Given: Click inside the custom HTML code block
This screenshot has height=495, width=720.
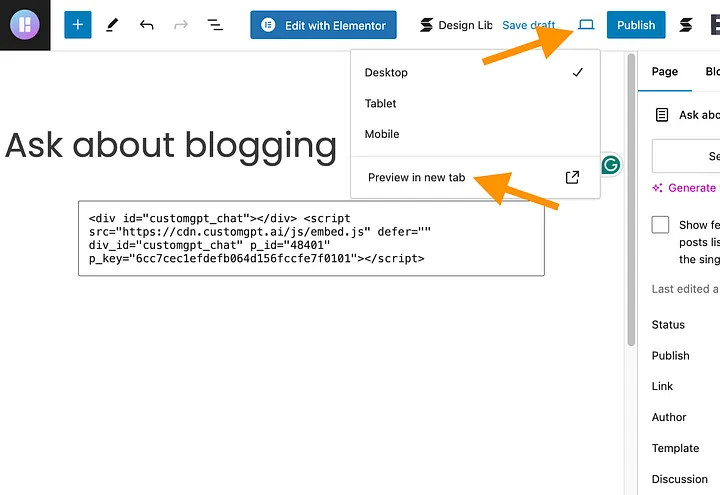Looking at the screenshot, I should click(311, 238).
